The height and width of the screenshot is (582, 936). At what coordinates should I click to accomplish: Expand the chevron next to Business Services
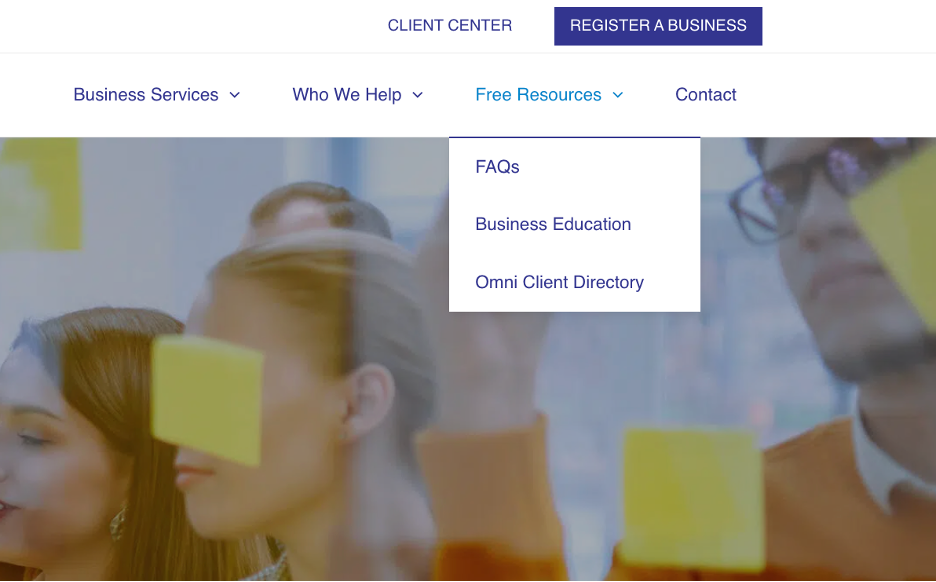[235, 95]
